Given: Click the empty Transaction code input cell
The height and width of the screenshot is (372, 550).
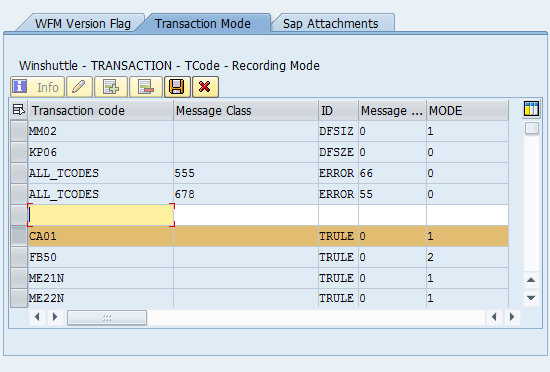Looking at the screenshot, I should [101, 215].
